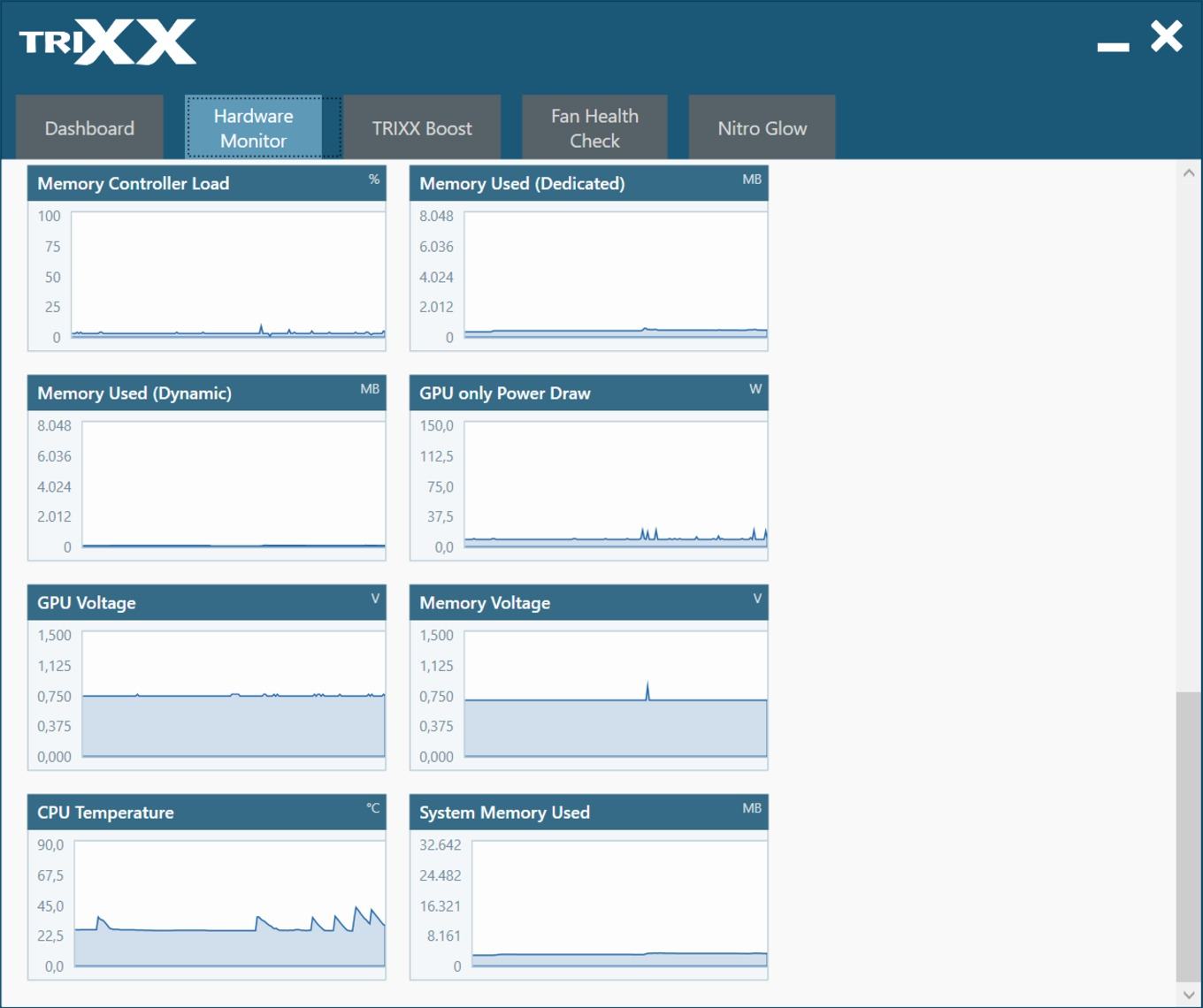Image resolution: width=1203 pixels, height=1008 pixels.
Task: Open the Fan Health Check tab
Action: 594,127
